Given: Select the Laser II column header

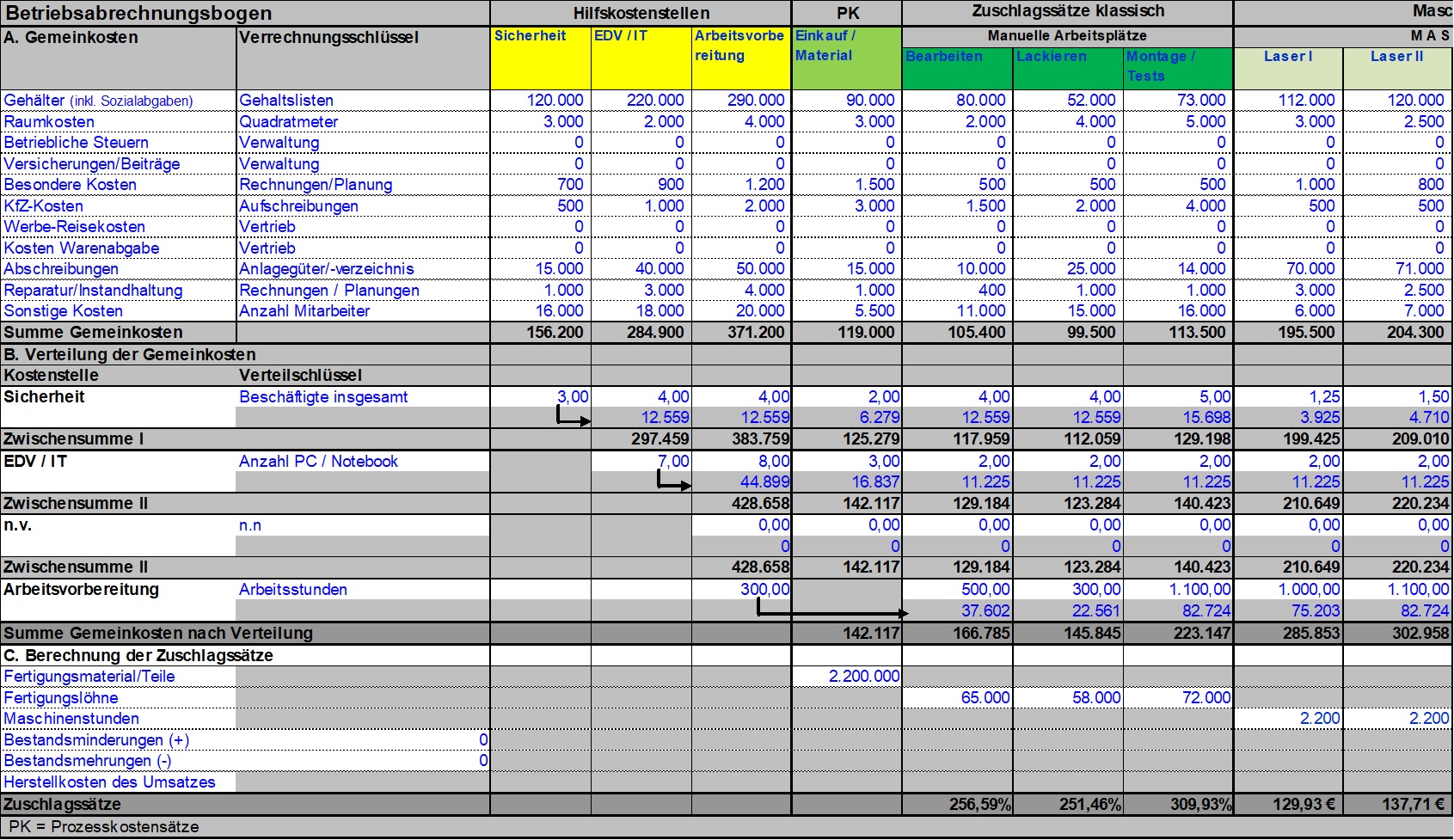Looking at the screenshot, I should click(1397, 67).
